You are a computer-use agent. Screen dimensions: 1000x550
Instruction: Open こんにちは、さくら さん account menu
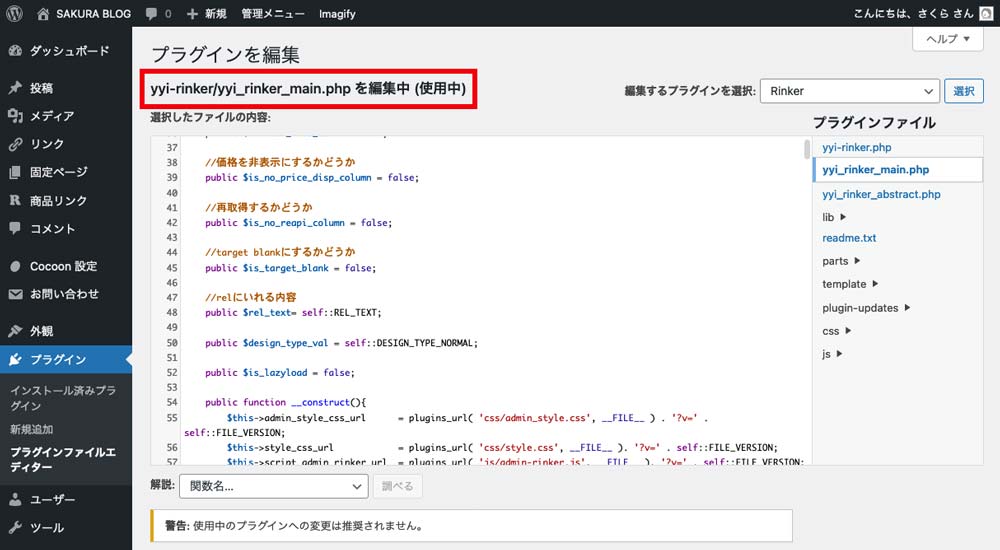click(913, 13)
